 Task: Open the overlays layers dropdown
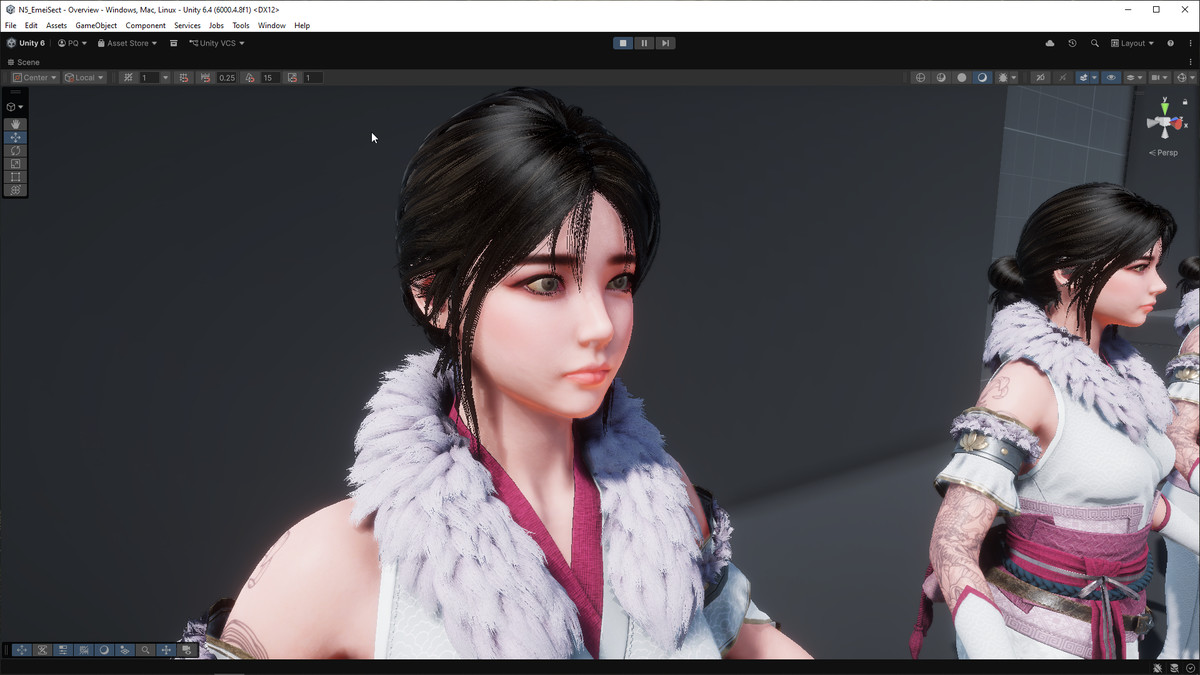coord(1134,78)
